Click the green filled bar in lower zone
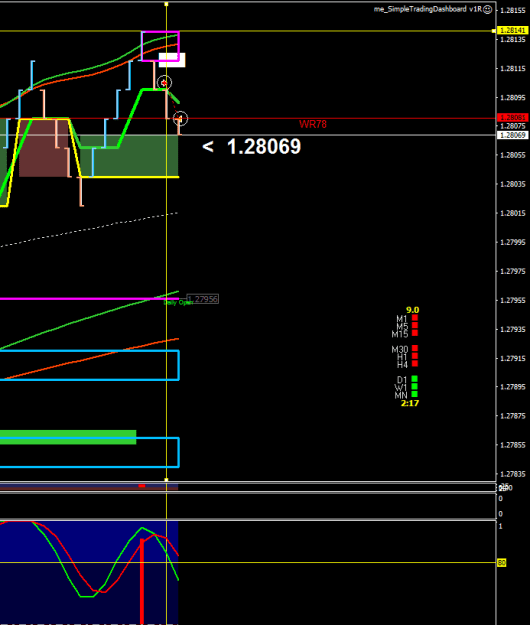The height and width of the screenshot is (625, 530). click(68, 437)
